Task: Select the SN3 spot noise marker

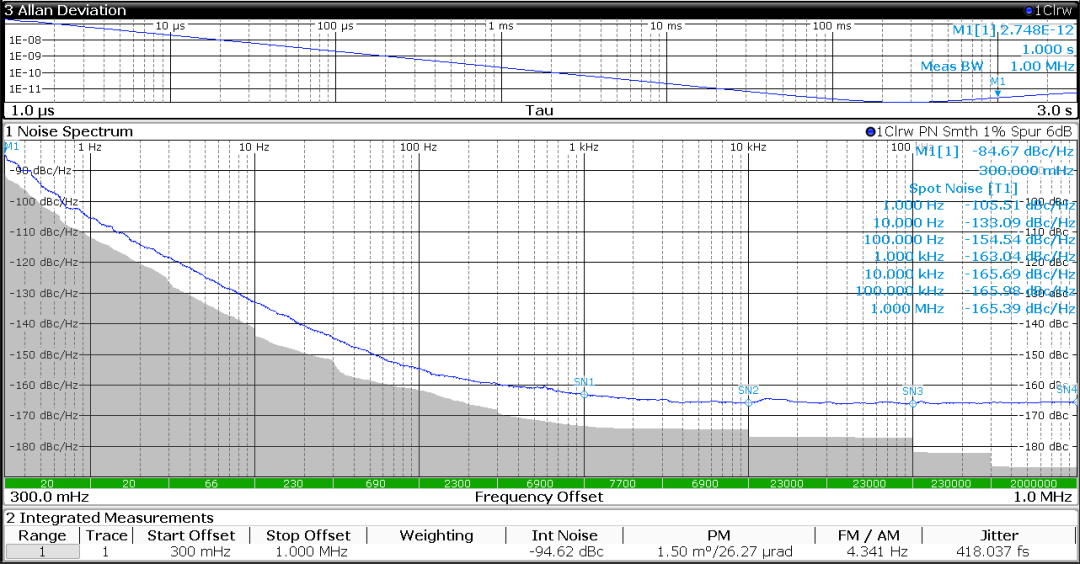Action: tap(913, 404)
